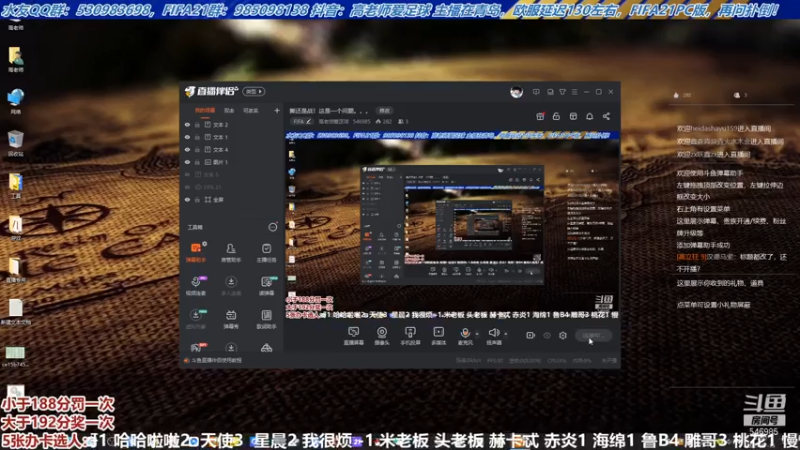Click the layout icon beside the bell
Screen dimensions: 800x450
[573, 116]
